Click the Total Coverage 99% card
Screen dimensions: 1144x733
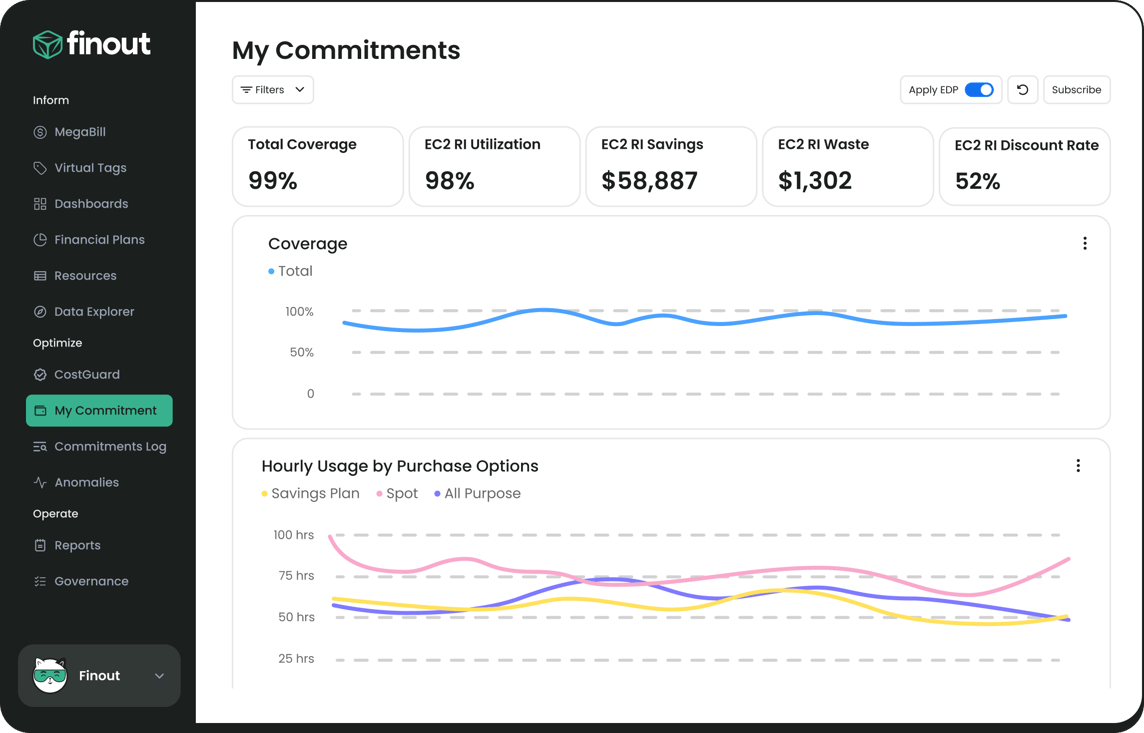(x=318, y=166)
